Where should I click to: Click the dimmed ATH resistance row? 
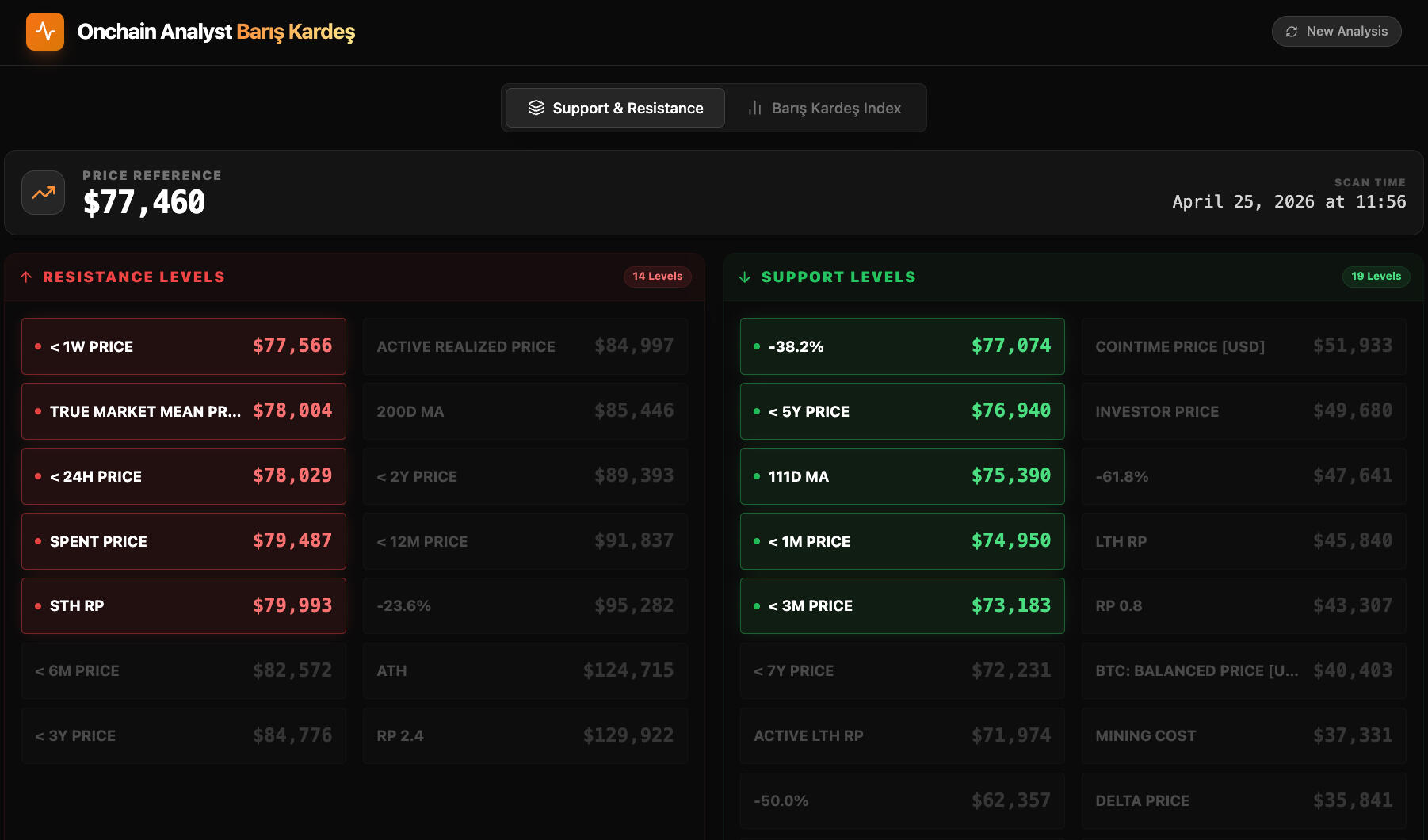pos(525,671)
